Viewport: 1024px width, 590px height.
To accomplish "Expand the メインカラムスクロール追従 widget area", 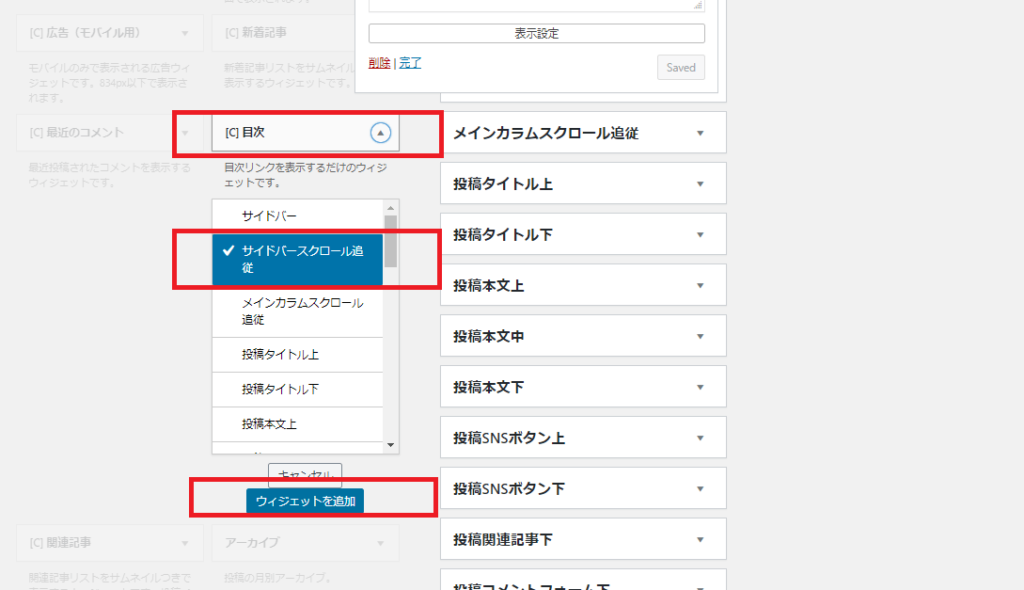I will (x=700, y=133).
